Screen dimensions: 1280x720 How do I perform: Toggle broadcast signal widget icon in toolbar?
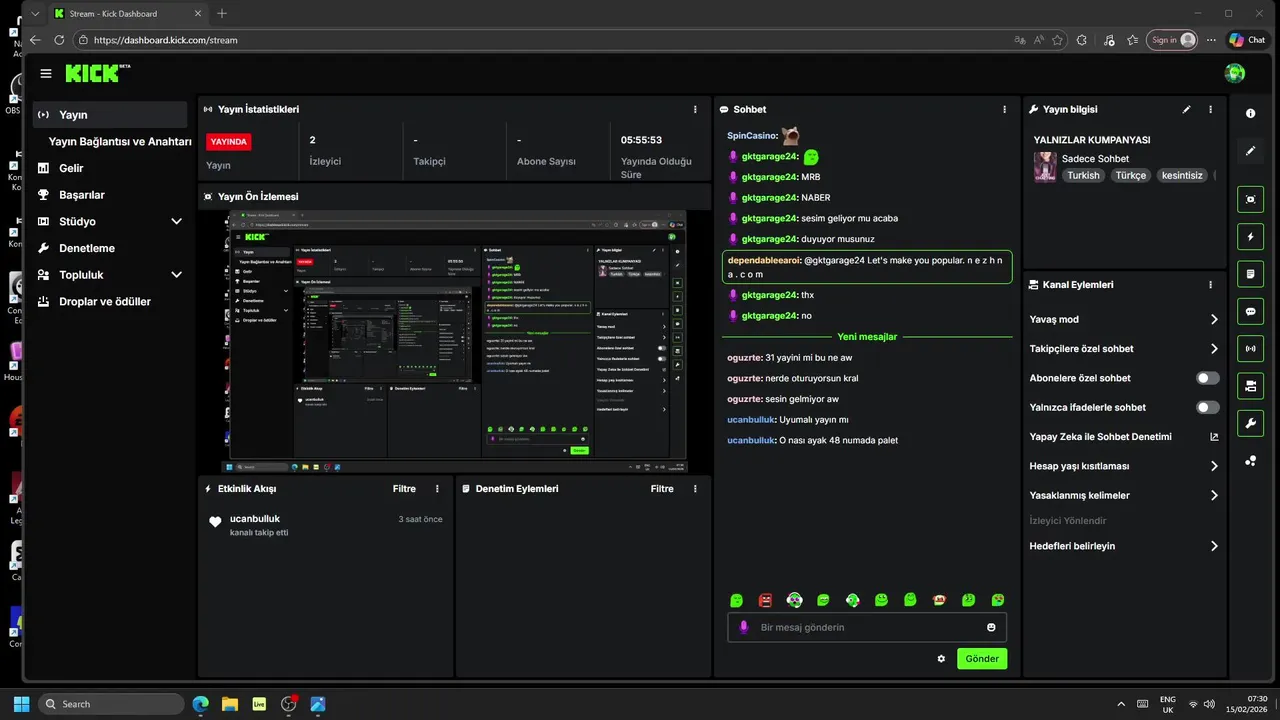(1250, 349)
